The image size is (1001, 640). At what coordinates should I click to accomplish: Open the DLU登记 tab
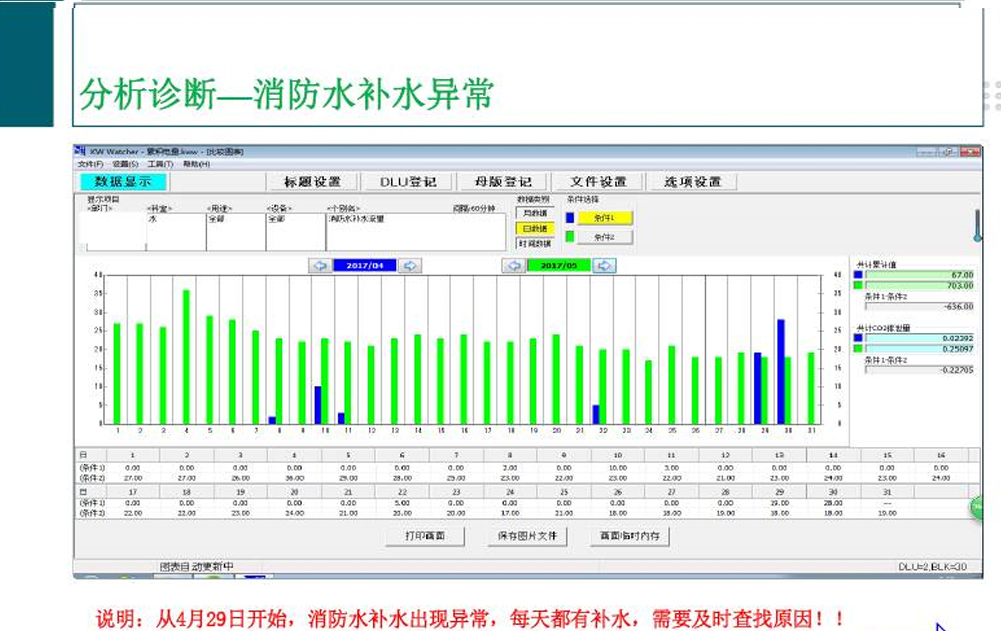(408, 182)
